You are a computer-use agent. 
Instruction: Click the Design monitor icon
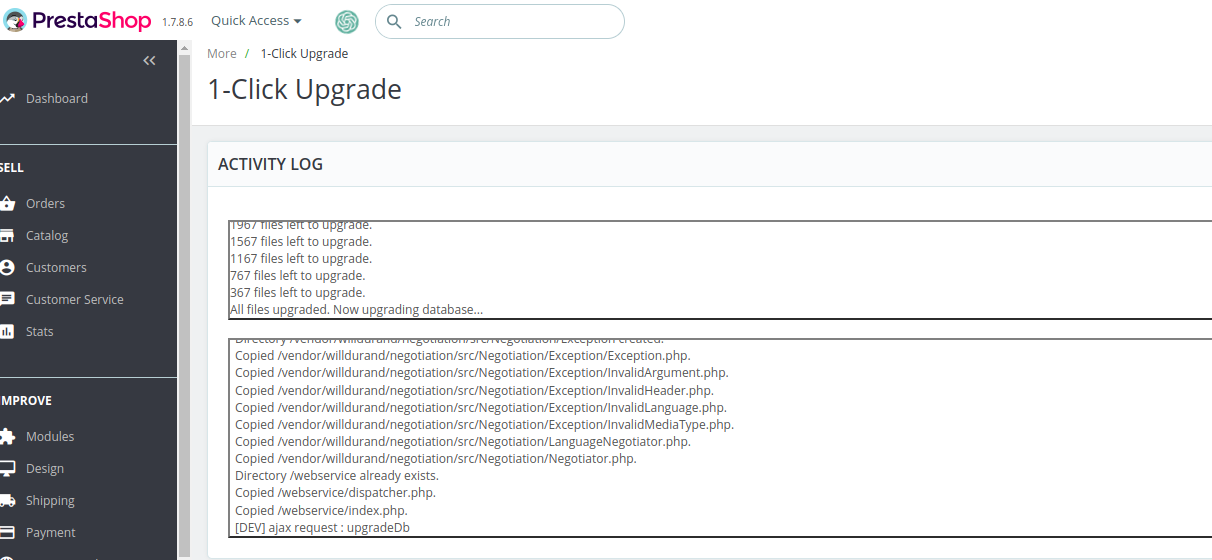7,468
